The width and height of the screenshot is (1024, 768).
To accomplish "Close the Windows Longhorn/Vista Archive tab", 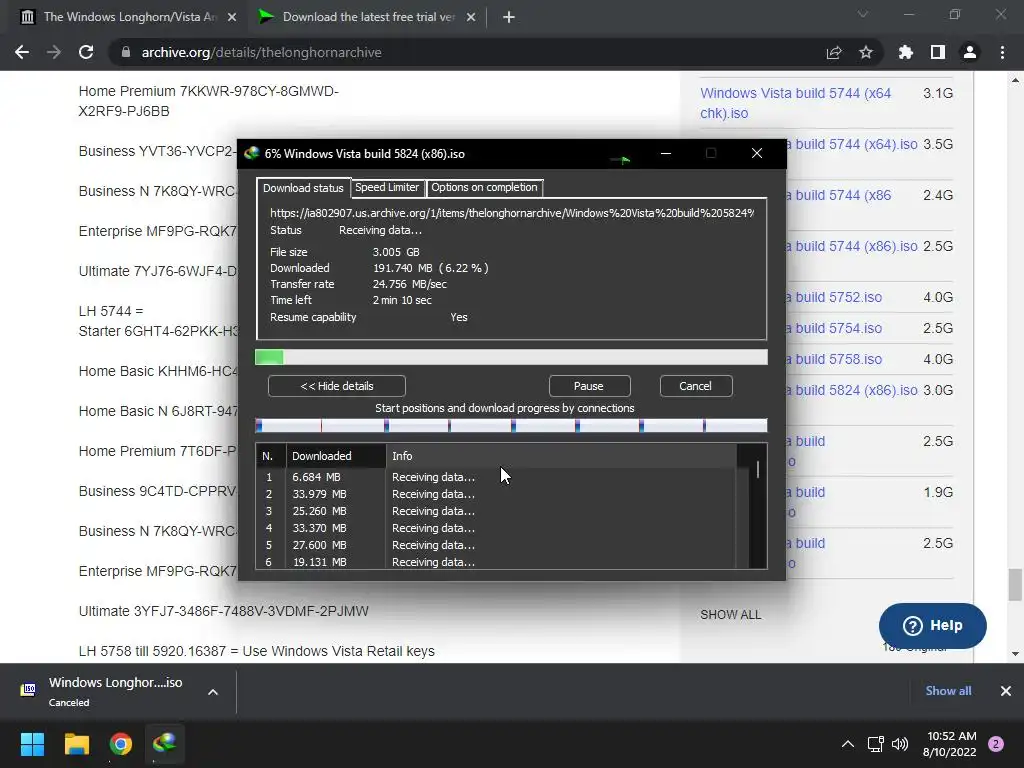I will [x=232, y=17].
